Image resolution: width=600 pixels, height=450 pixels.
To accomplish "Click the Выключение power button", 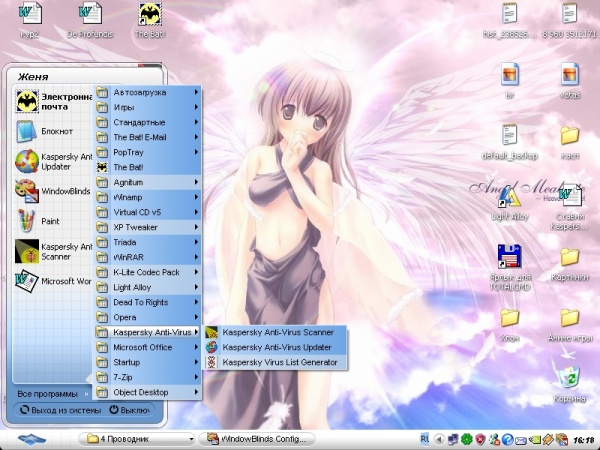I will [129, 410].
